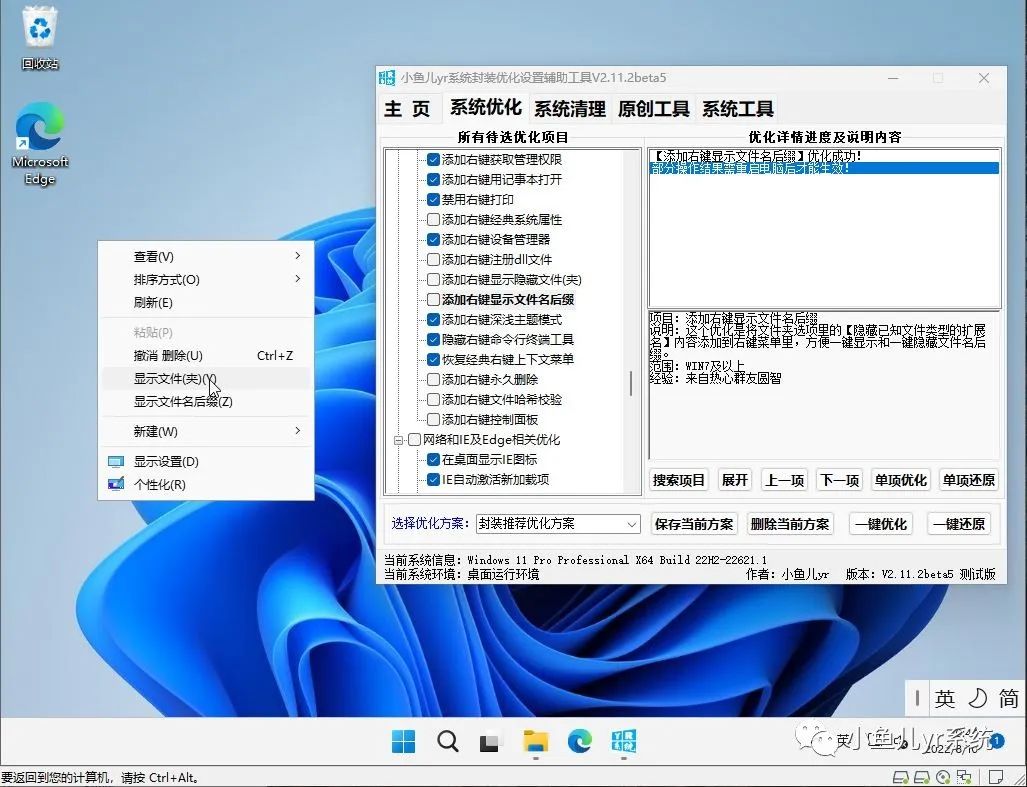Screen dimensions: 1027x787
Task: Select the YR系统 tool taskbar icon
Action: tap(624, 741)
